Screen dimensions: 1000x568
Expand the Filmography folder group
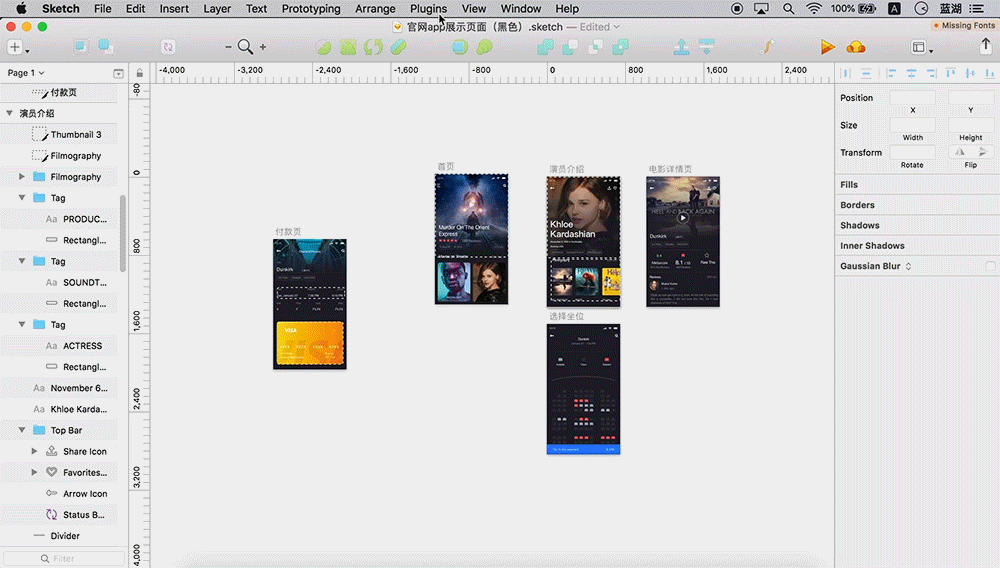22,177
